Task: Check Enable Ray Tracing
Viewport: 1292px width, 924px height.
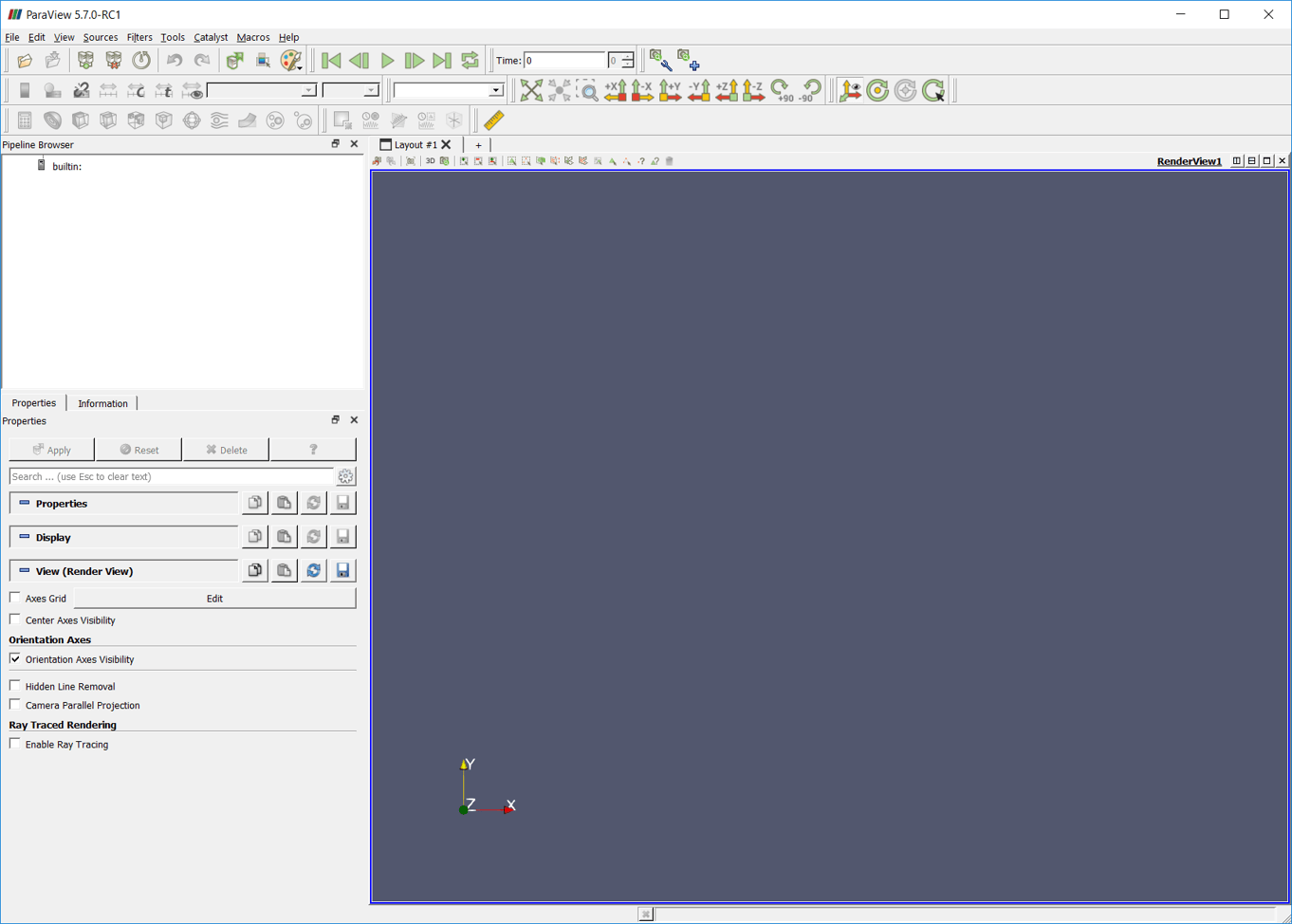Action: (15, 744)
